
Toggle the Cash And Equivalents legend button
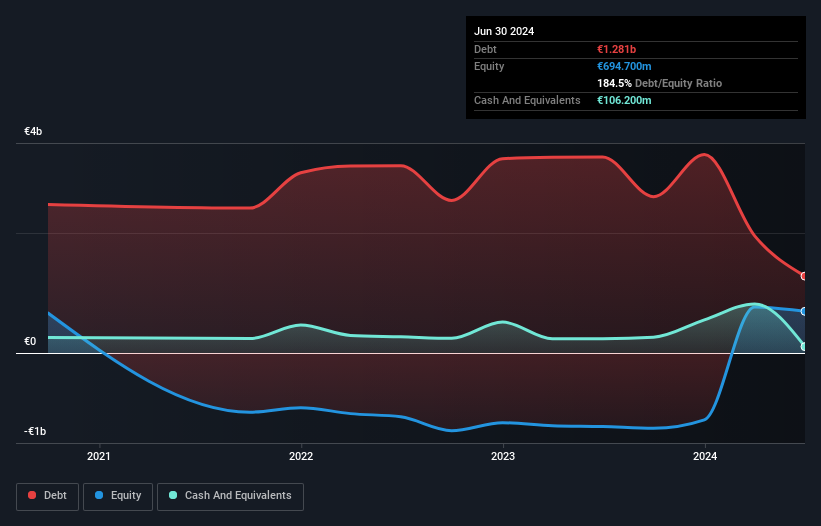click(230, 496)
